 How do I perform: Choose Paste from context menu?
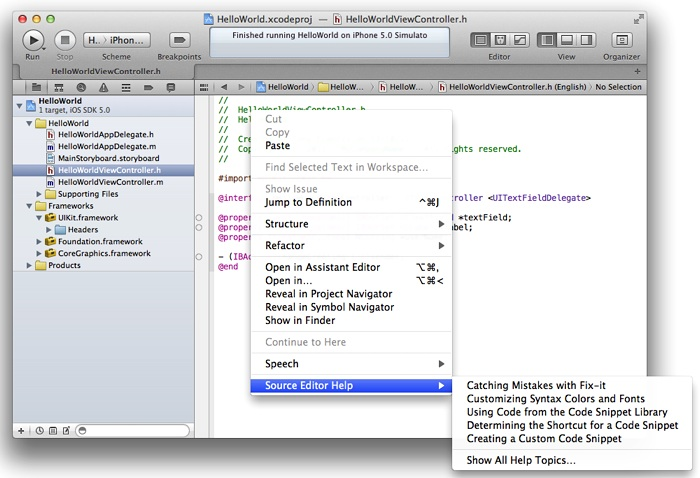351,146
